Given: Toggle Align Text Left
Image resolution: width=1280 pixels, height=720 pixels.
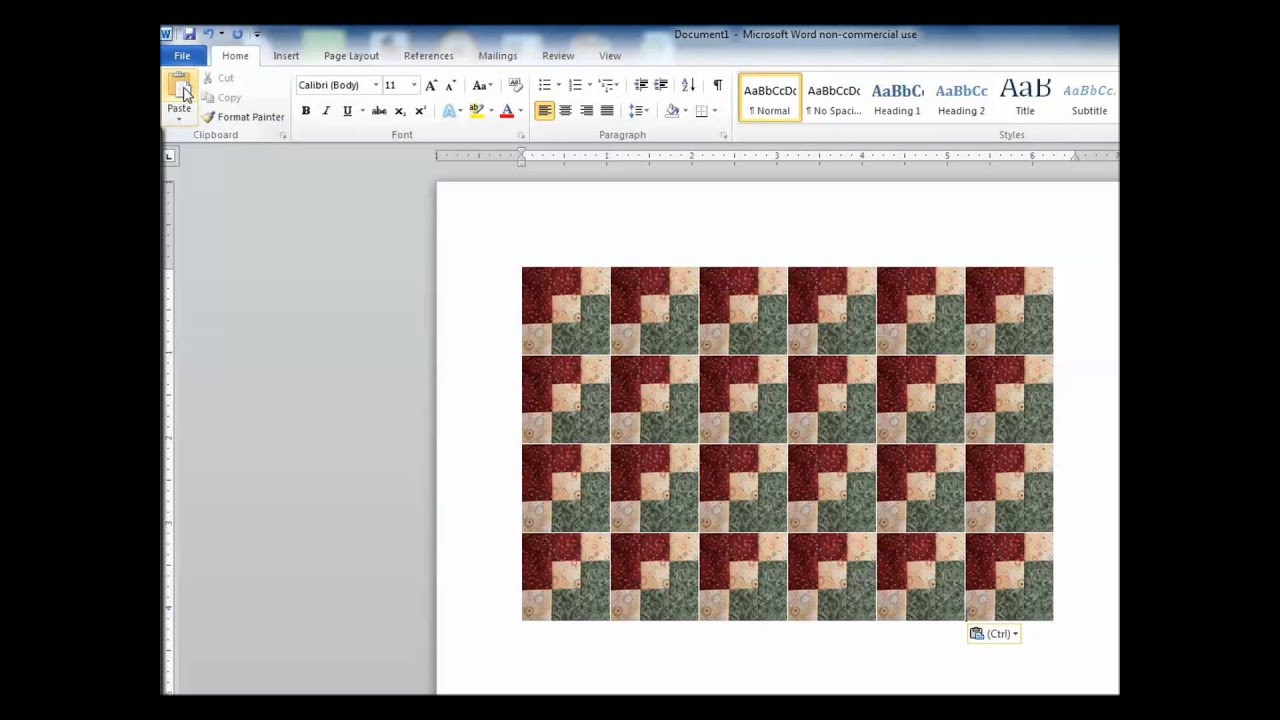Looking at the screenshot, I should click(544, 111).
